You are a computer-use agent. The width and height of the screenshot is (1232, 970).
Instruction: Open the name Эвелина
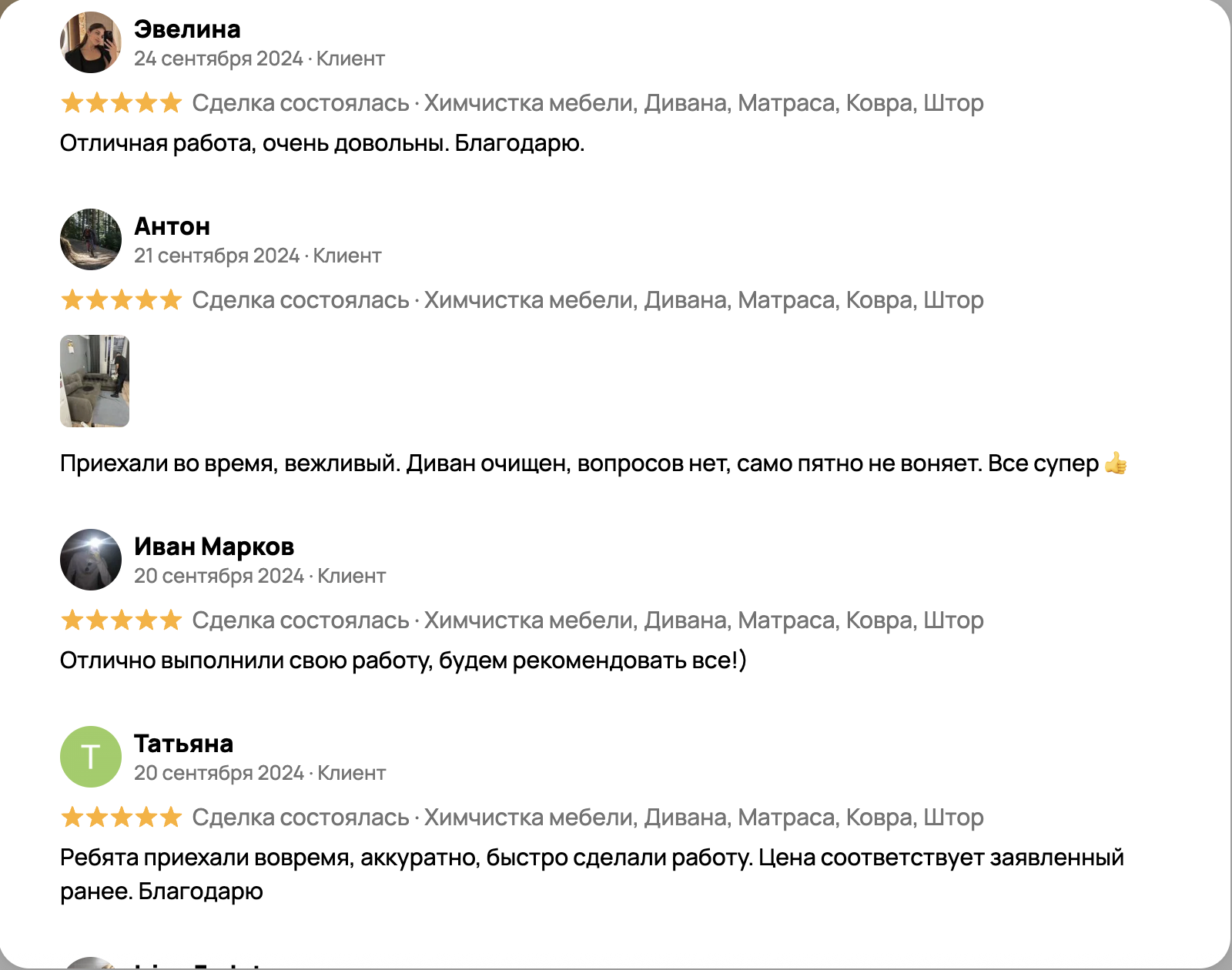pos(187,29)
